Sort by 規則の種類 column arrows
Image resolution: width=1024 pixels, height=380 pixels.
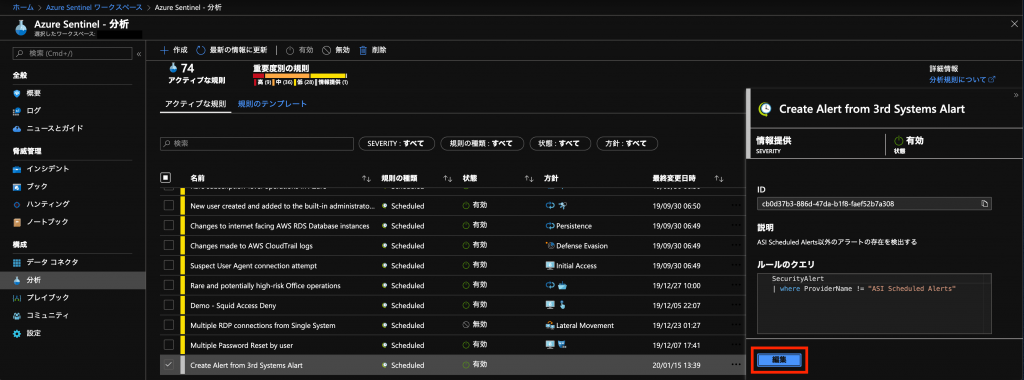[447, 178]
